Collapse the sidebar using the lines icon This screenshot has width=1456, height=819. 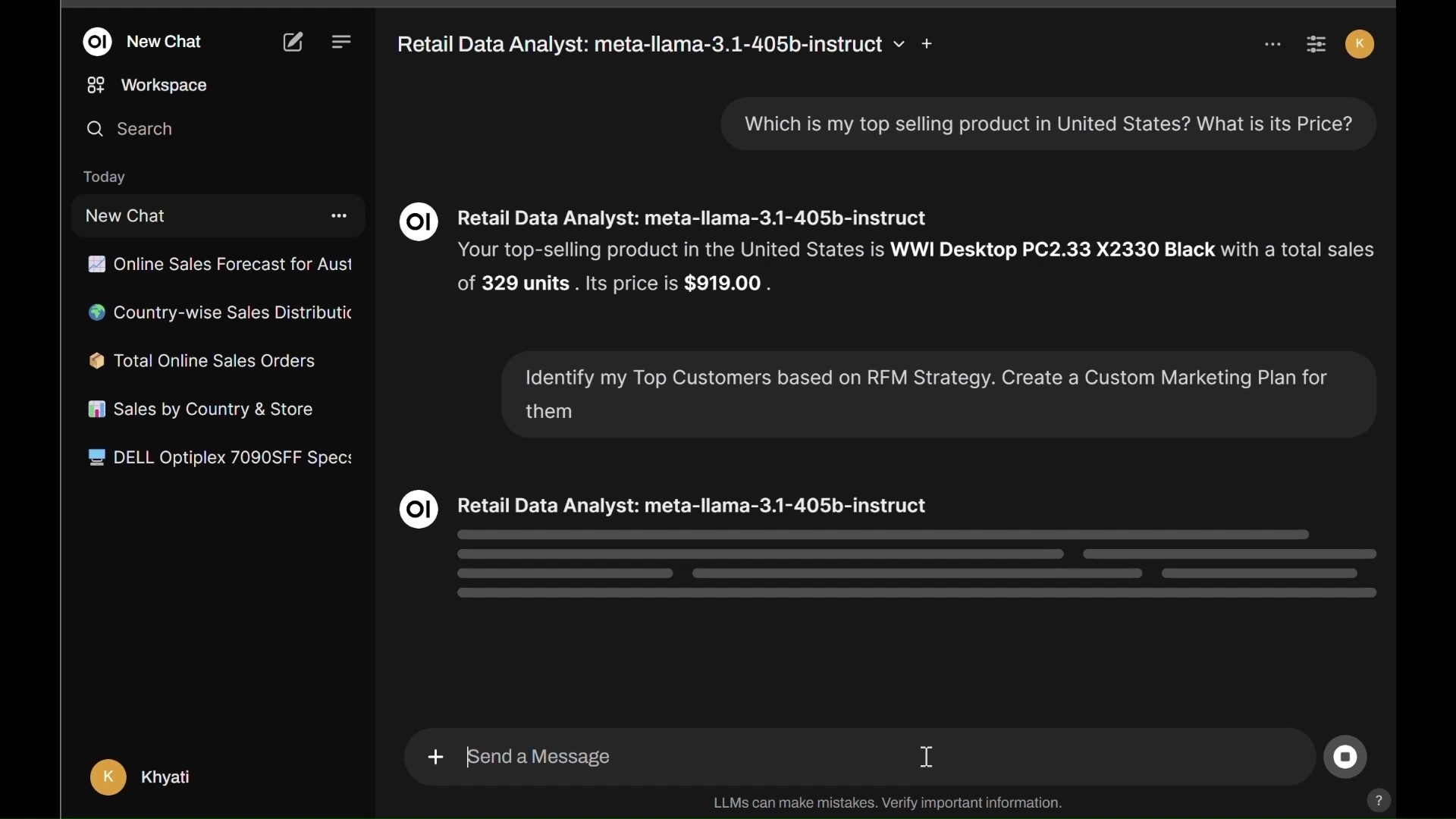pos(342,42)
